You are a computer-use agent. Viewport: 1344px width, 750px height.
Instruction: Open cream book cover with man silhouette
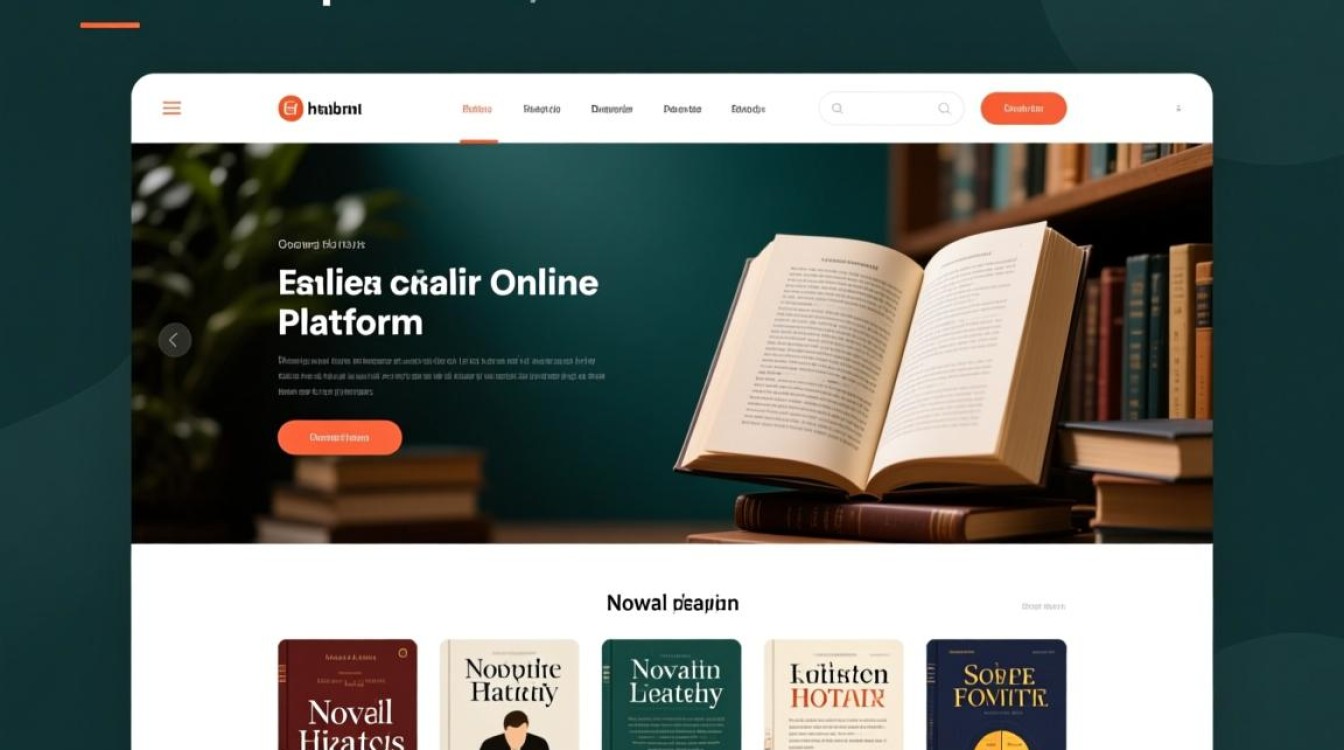click(x=509, y=695)
